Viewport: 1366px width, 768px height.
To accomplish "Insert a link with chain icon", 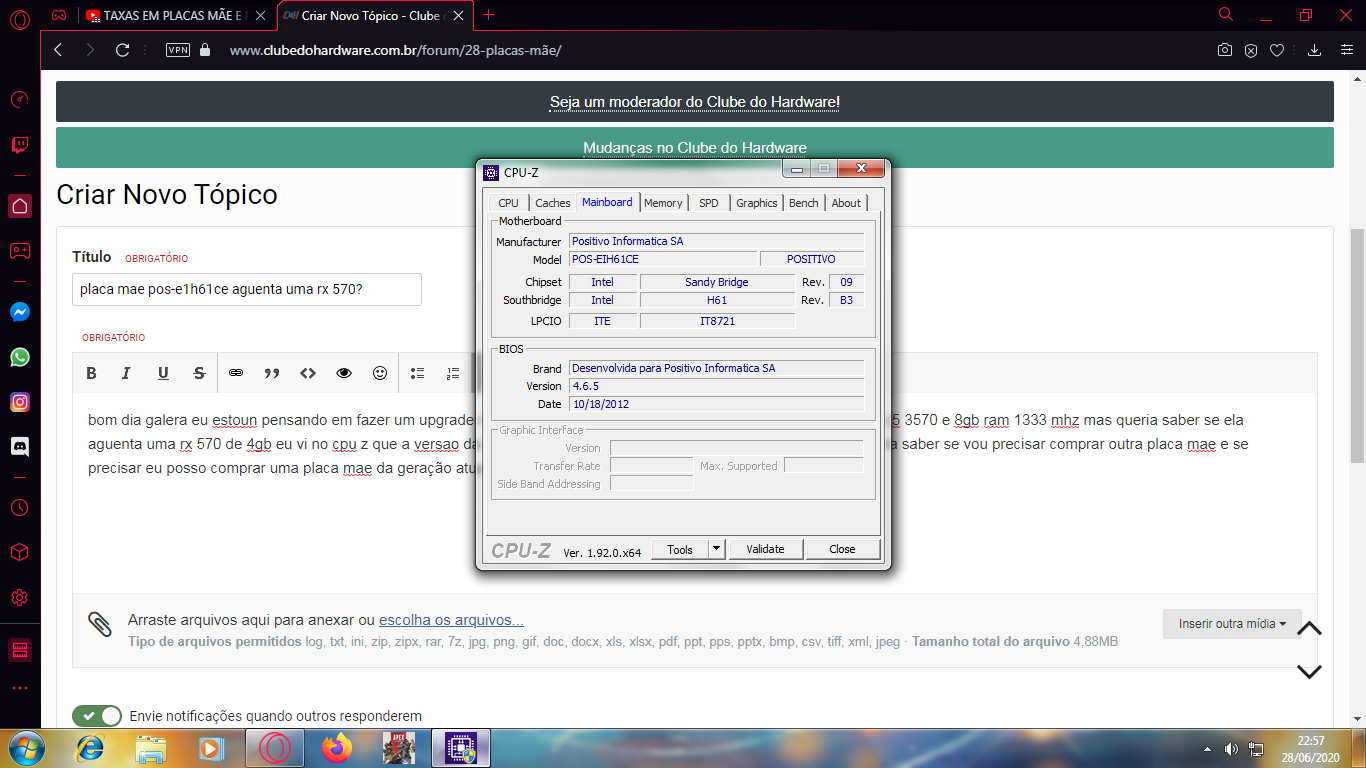I will [x=236, y=373].
